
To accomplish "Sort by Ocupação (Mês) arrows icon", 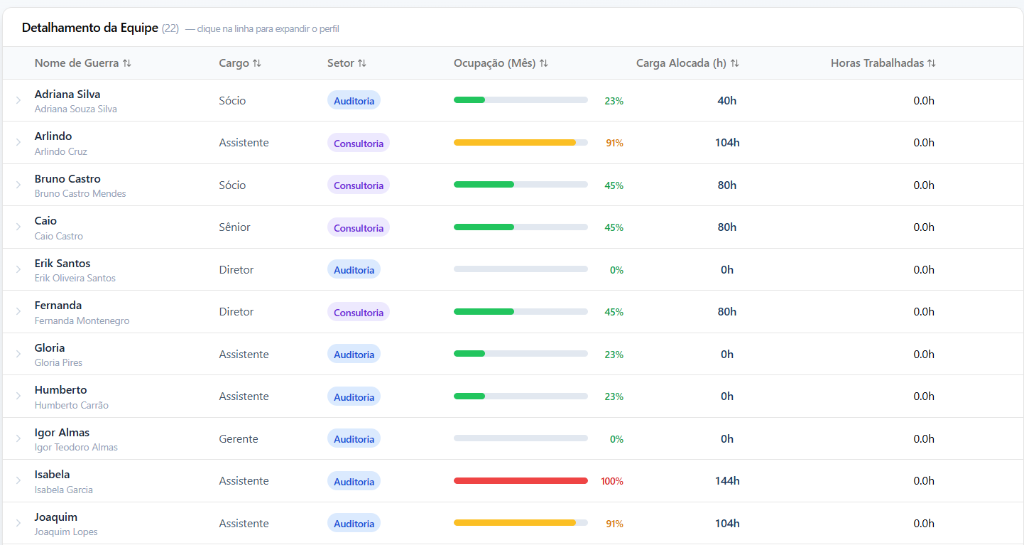I will click(x=543, y=63).
